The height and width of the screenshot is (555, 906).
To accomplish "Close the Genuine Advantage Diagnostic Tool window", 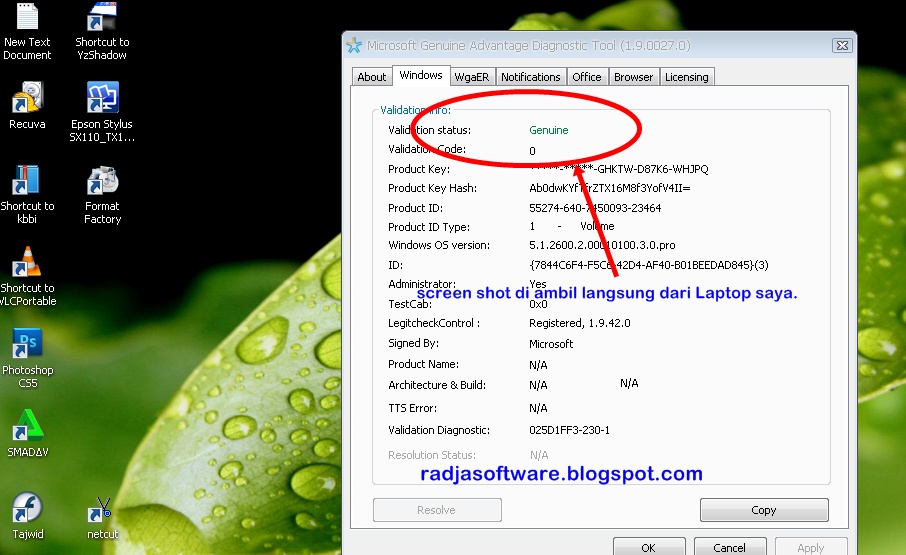I will 842,45.
